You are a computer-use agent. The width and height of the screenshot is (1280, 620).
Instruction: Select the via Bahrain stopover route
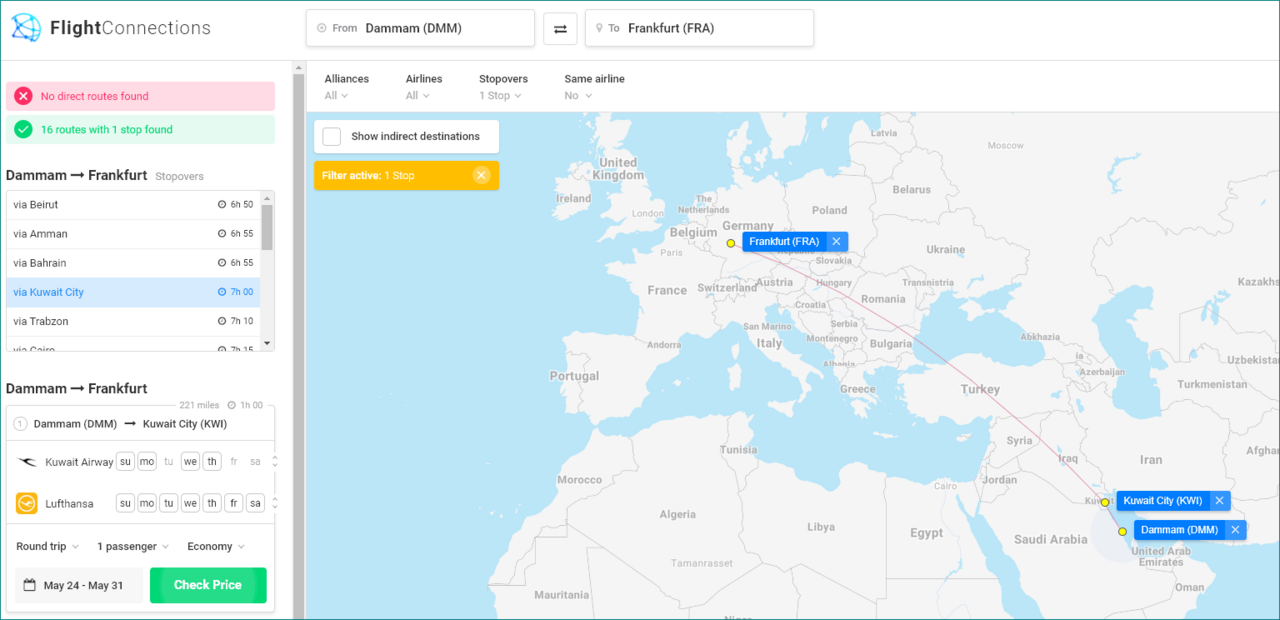[133, 263]
